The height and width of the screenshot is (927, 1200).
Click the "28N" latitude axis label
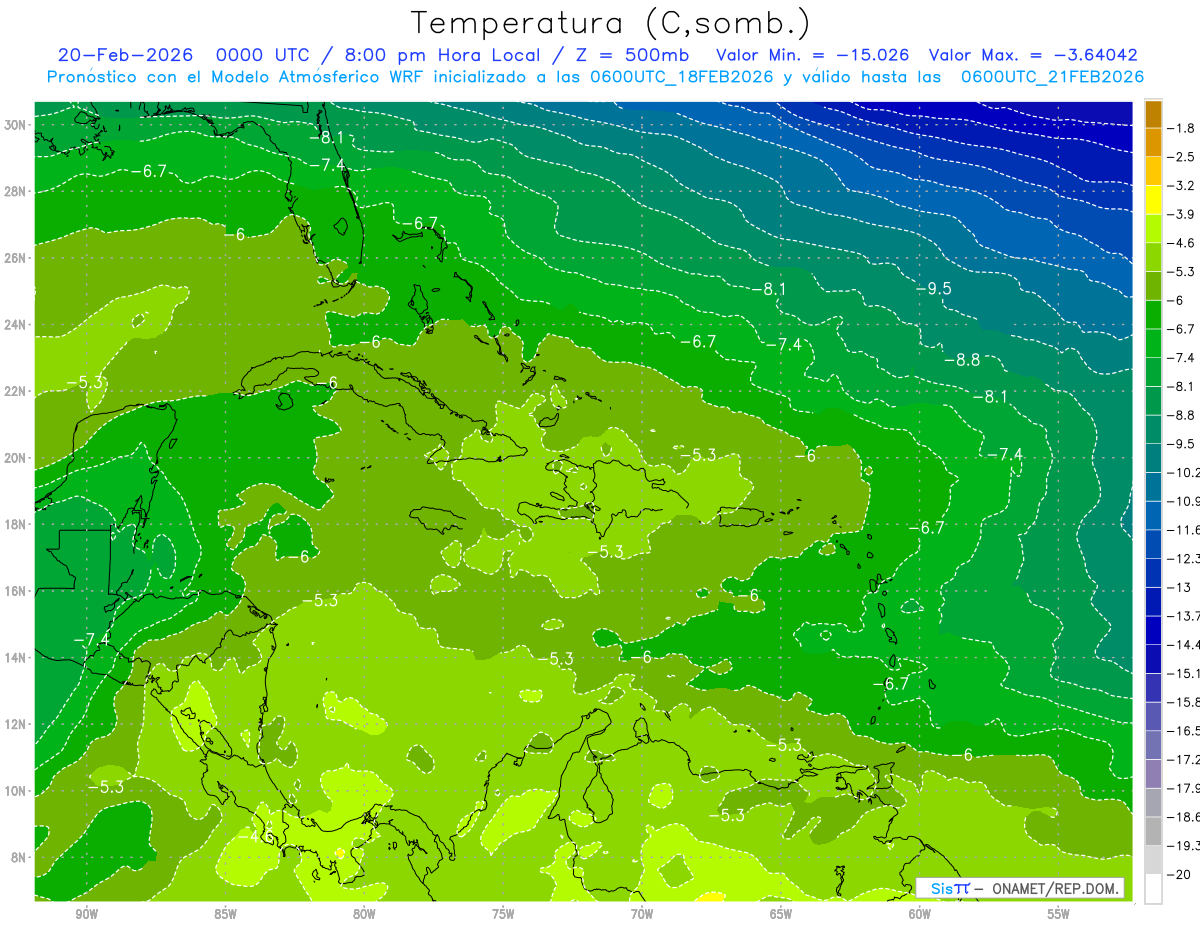click(14, 191)
